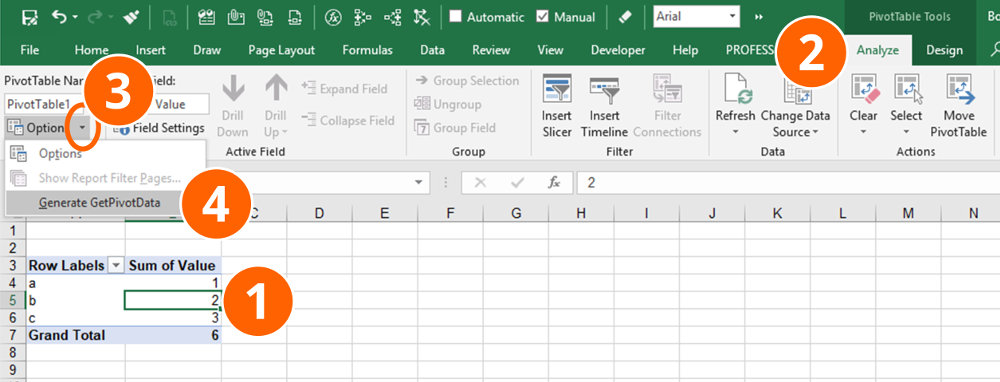Expand the Refresh dropdown arrow
This screenshot has width=1000, height=382.
[735, 133]
